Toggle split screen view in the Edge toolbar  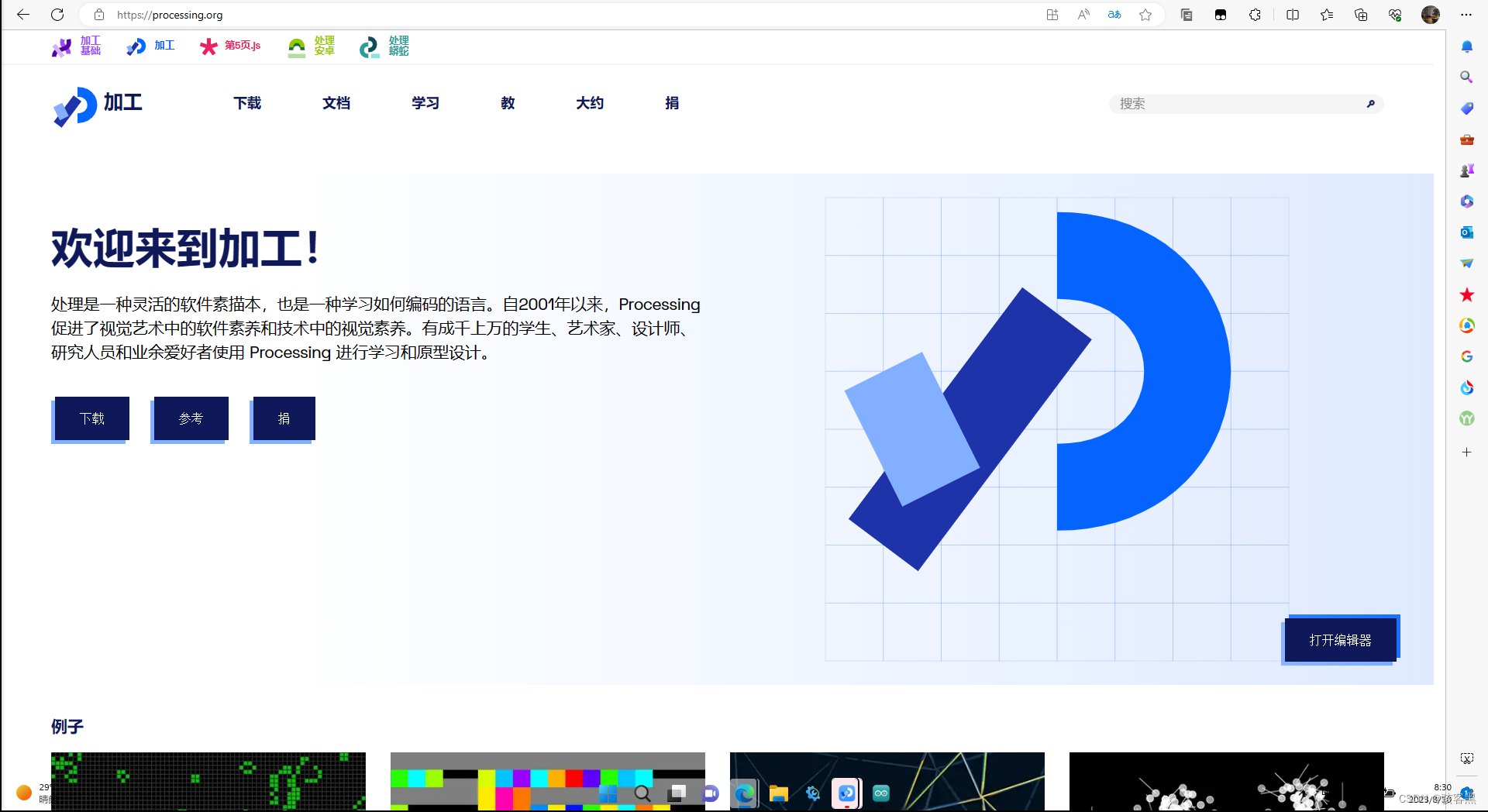[x=1293, y=15]
